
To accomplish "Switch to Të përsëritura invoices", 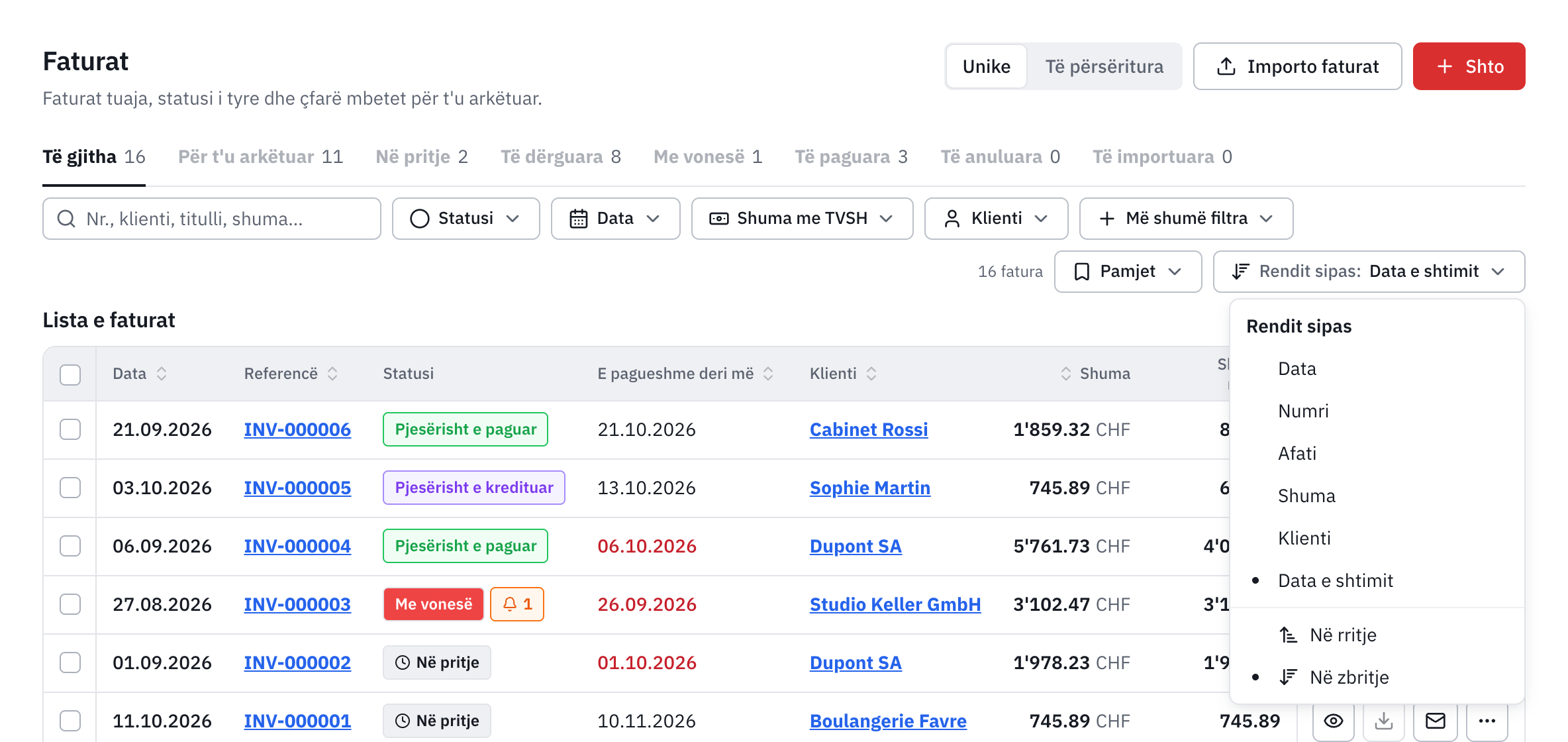I will coord(1104,66).
